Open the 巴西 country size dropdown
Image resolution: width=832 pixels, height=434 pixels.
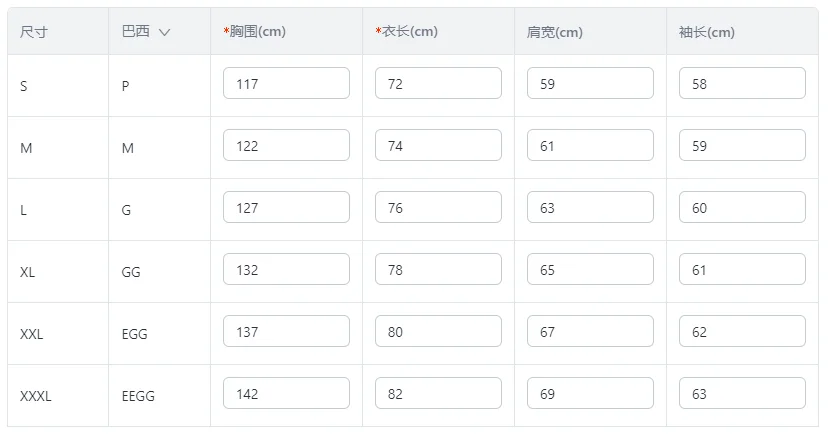[146, 32]
